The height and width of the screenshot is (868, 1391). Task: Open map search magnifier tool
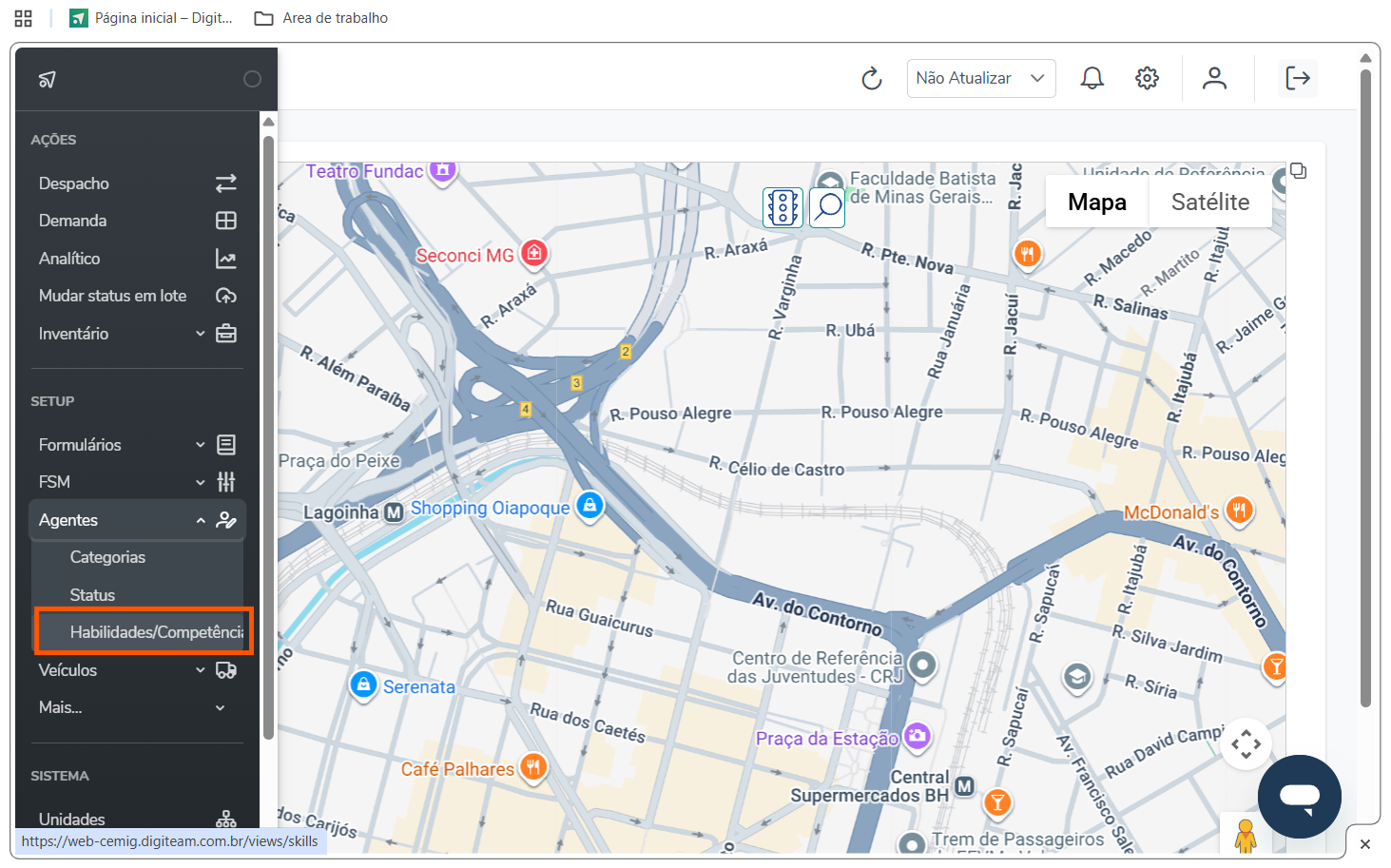pos(828,206)
